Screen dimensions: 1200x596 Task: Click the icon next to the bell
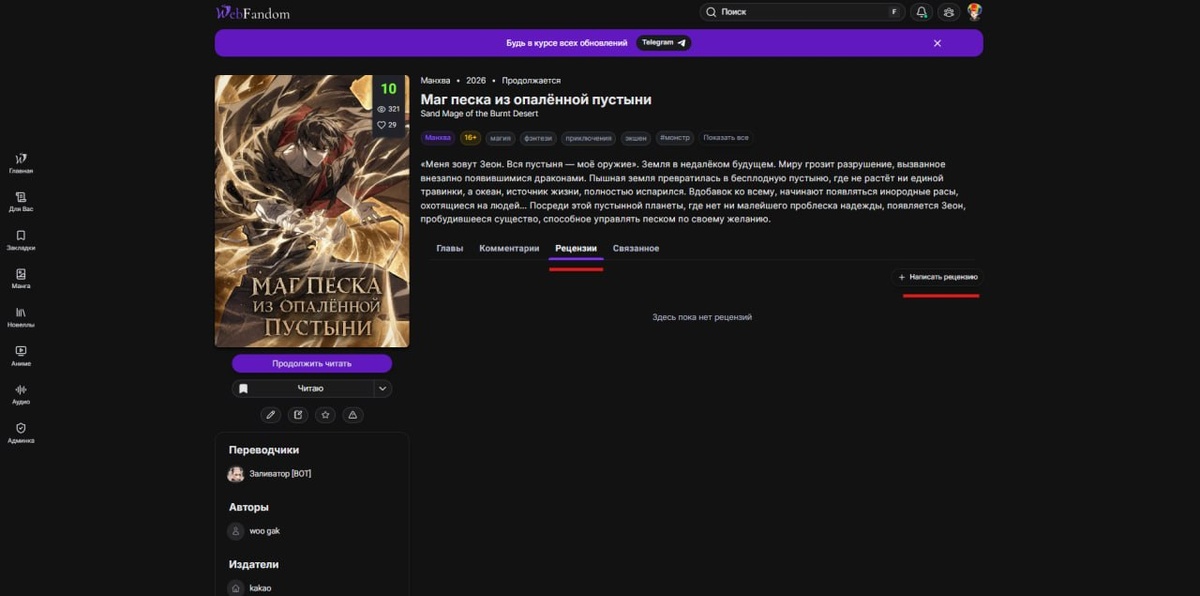click(948, 12)
